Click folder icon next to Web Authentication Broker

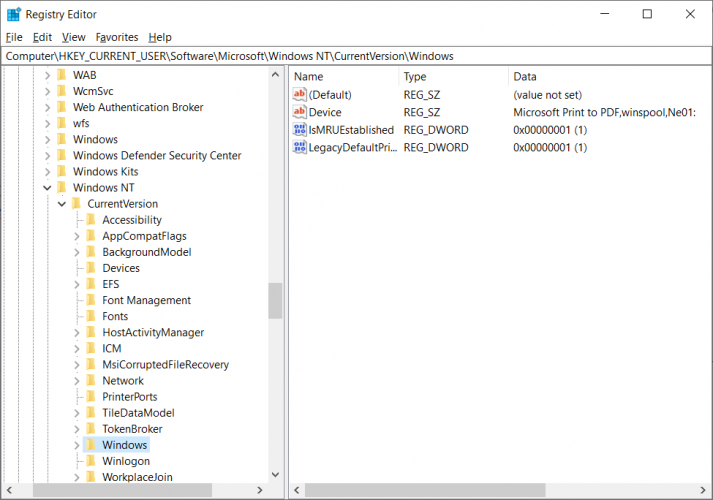pyautogui.click(x=62, y=107)
